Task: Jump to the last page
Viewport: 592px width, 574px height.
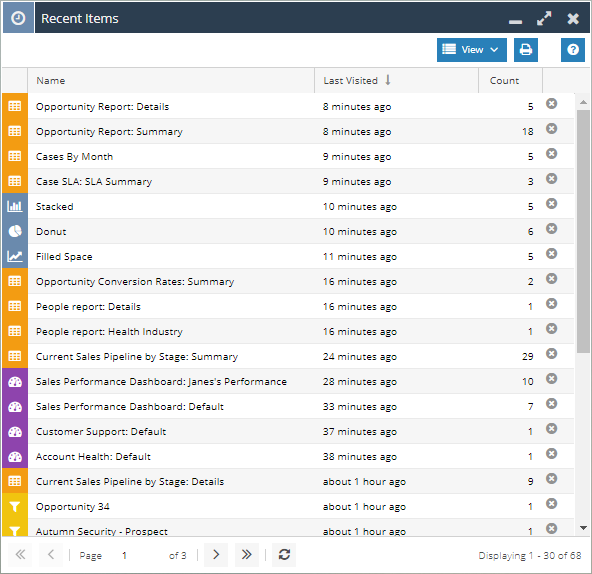Action: [x=247, y=555]
